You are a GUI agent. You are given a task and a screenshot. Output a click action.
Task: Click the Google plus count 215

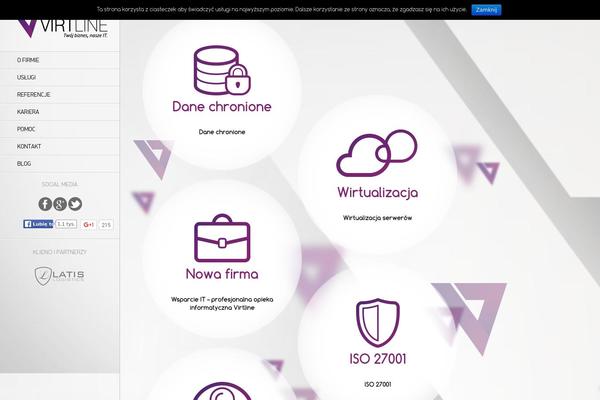106,225
